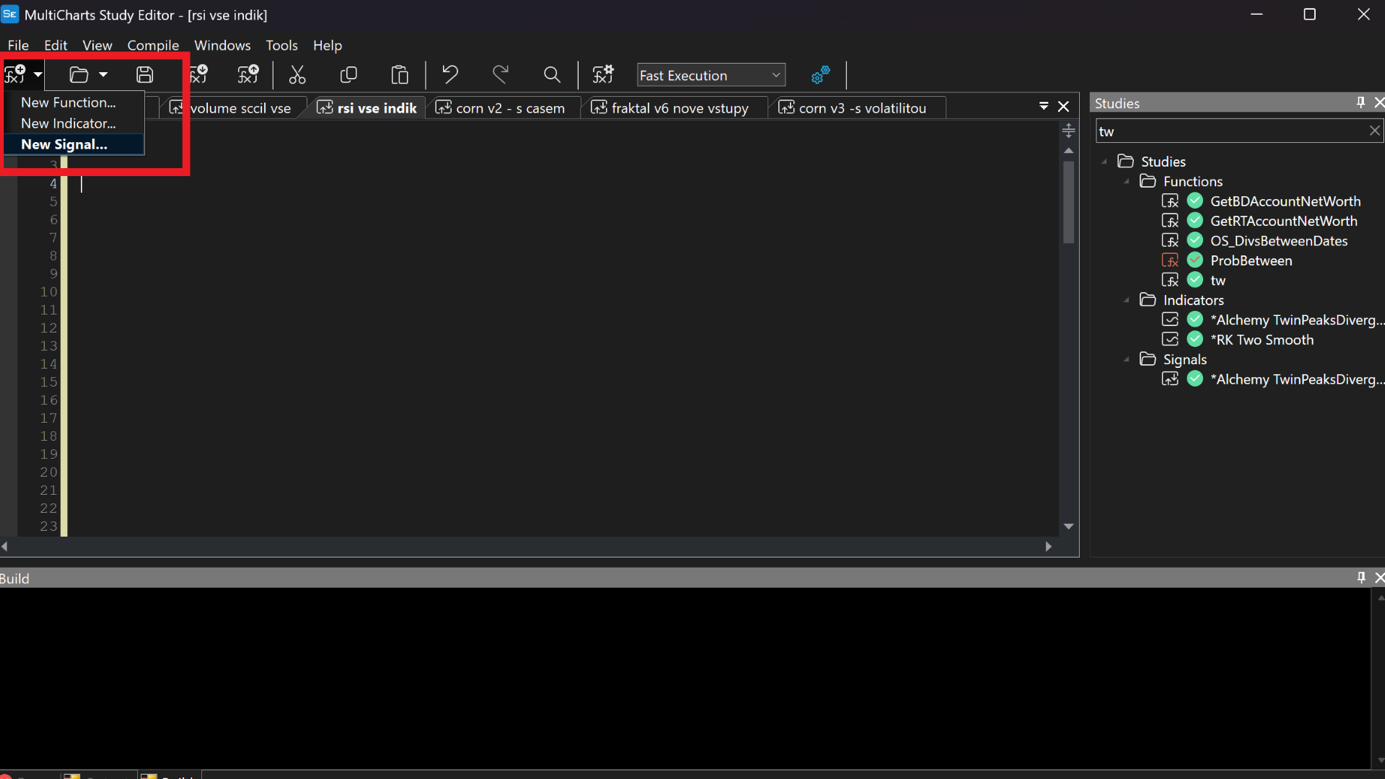Click the editor vertical scrollbar thumb

pyautogui.click(x=1069, y=203)
